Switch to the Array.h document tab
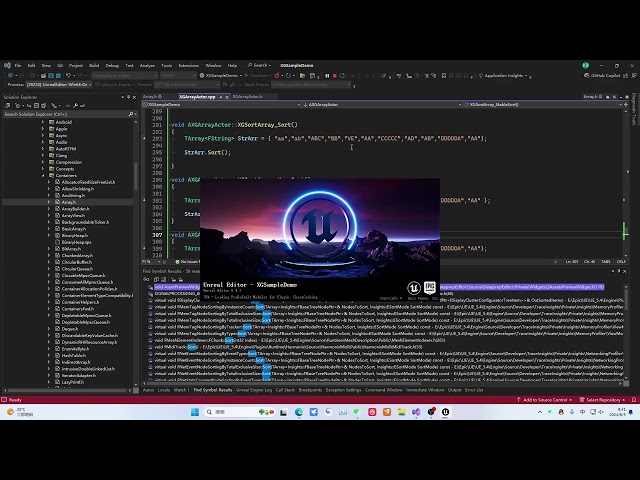The image size is (640, 480). click(x=150, y=97)
